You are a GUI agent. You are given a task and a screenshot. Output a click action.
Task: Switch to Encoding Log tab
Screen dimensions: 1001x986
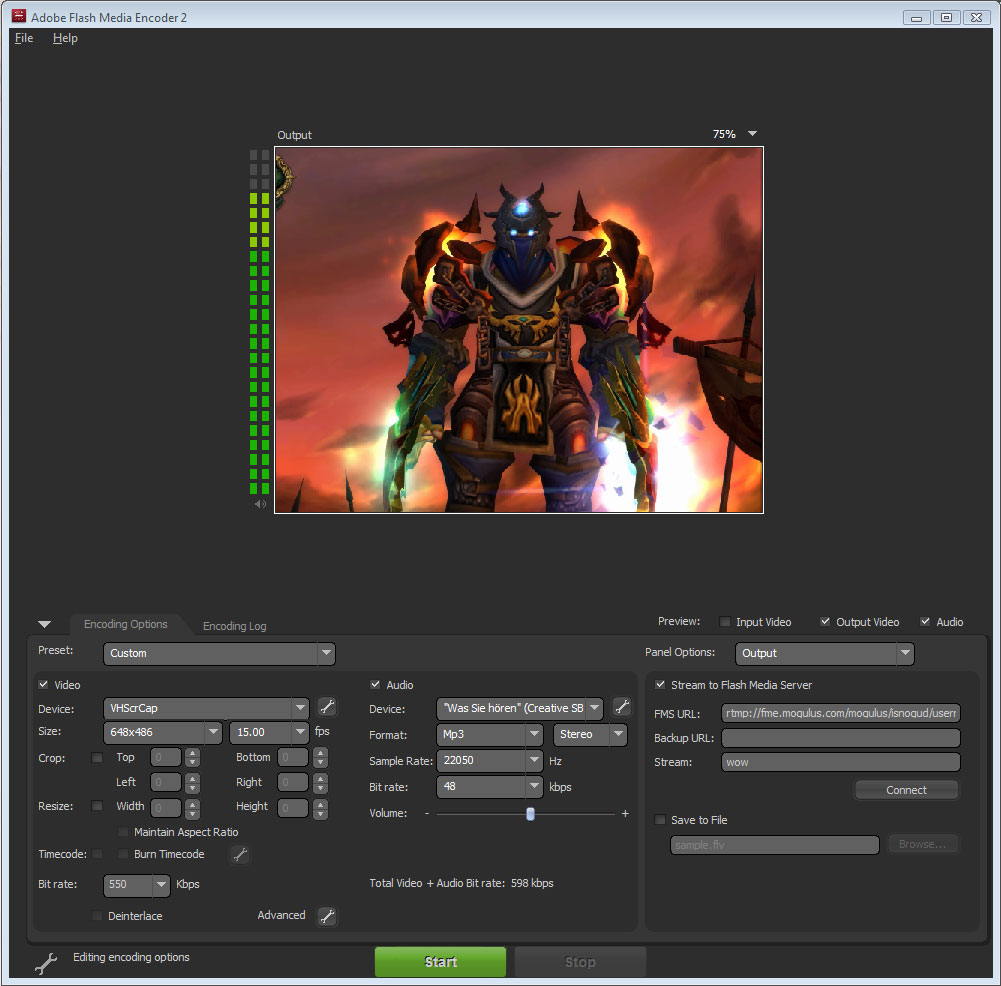click(234, 626)
